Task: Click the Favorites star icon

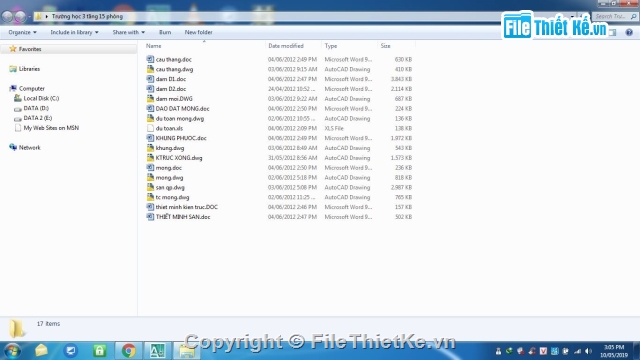Action: coord(13,49)
